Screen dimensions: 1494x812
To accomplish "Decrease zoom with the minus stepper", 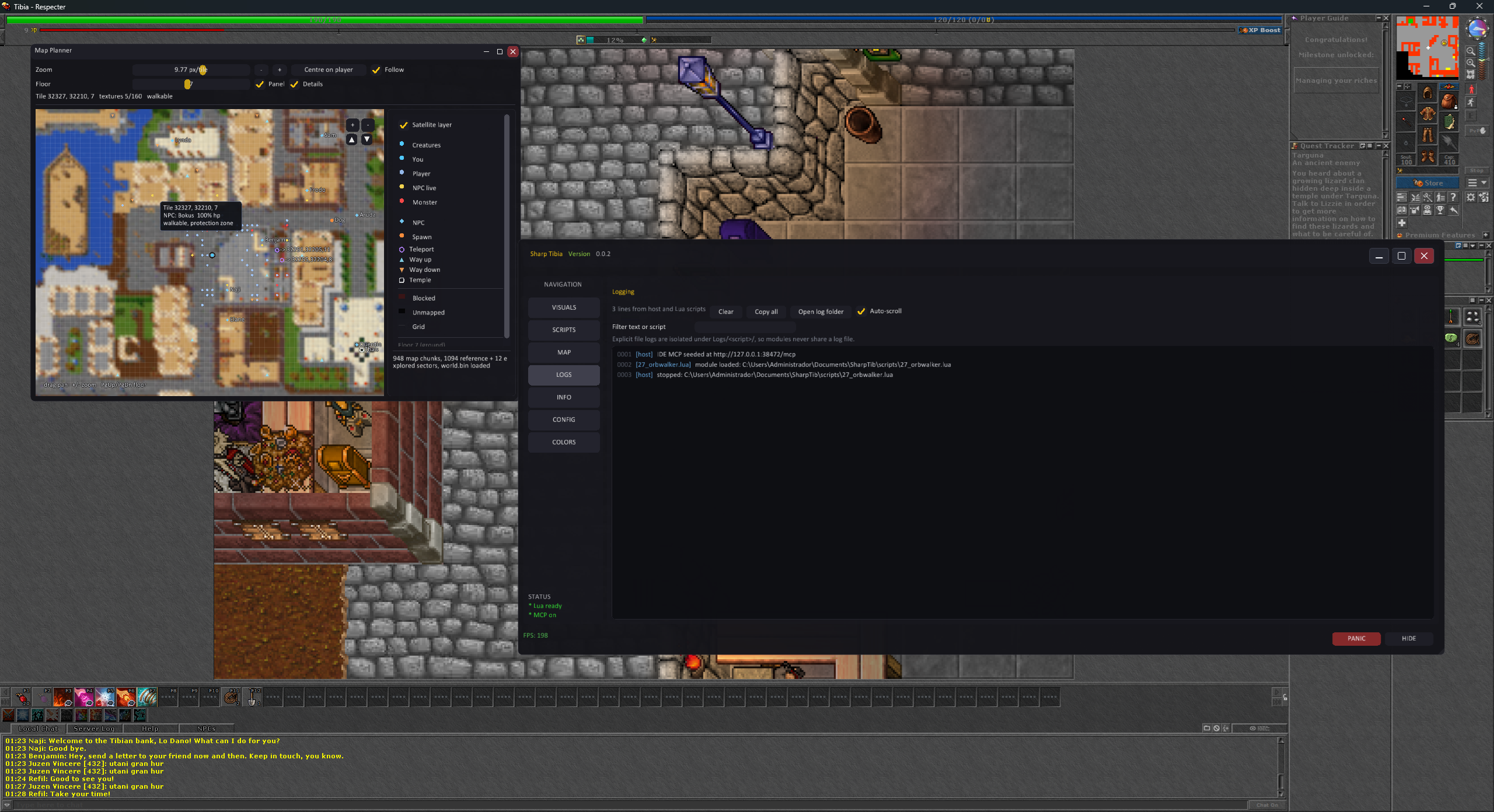I will click(x=261, y=70).
